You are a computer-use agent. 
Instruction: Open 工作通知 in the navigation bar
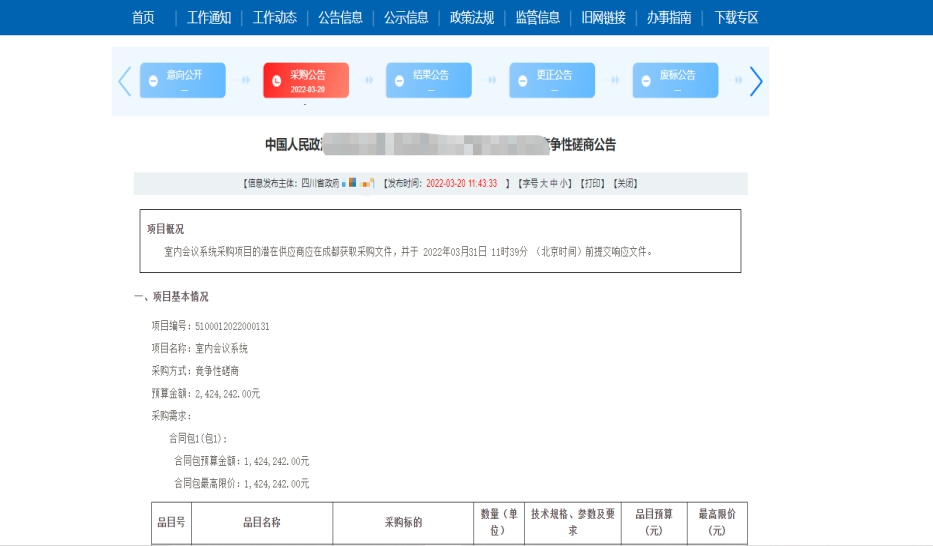coord(209,17)
